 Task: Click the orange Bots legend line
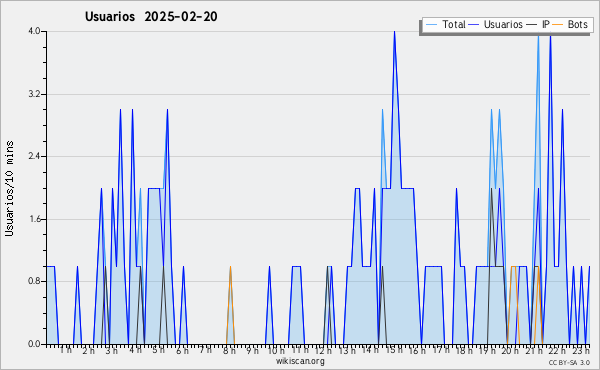tap(558, 25)
